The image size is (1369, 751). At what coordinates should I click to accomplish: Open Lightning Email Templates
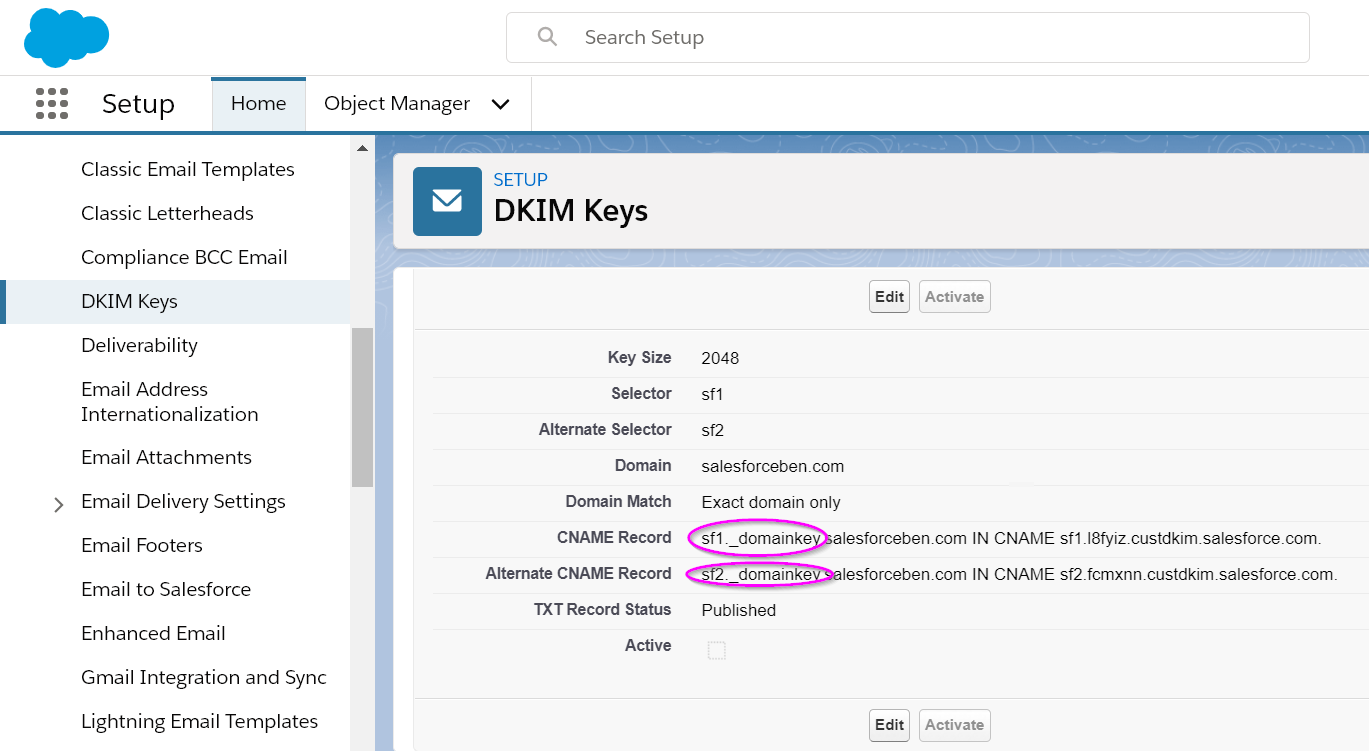pyautogui.click(x=199, y=721)
